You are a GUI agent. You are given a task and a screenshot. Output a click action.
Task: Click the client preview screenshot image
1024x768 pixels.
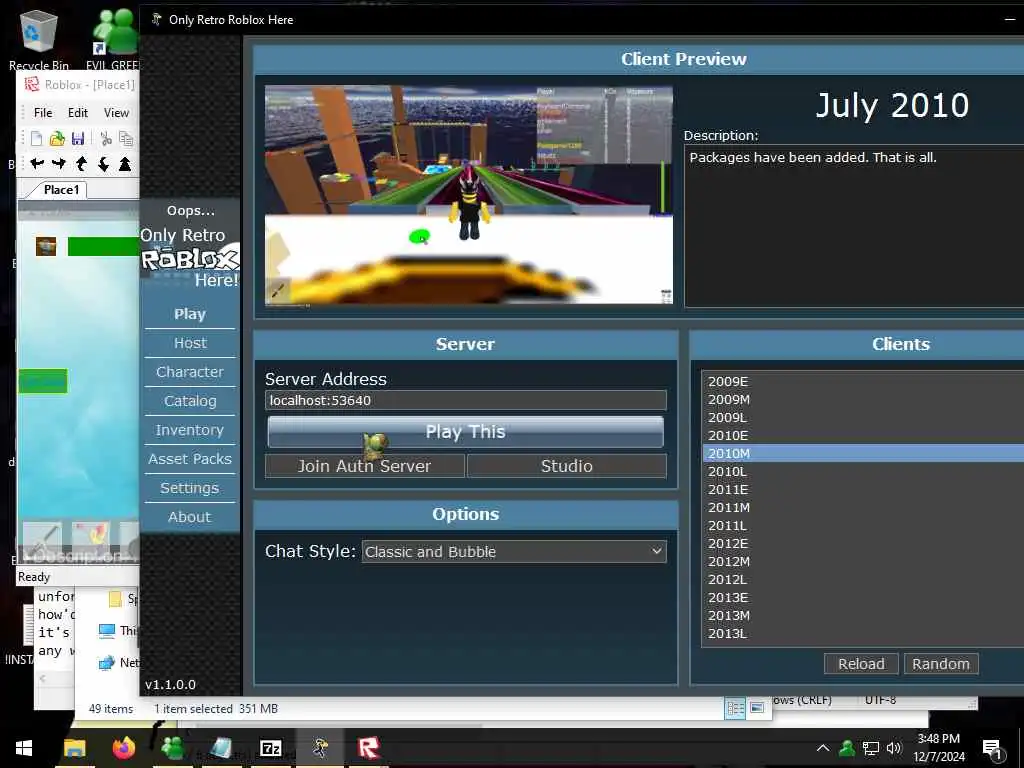click(x=469, y=195)
